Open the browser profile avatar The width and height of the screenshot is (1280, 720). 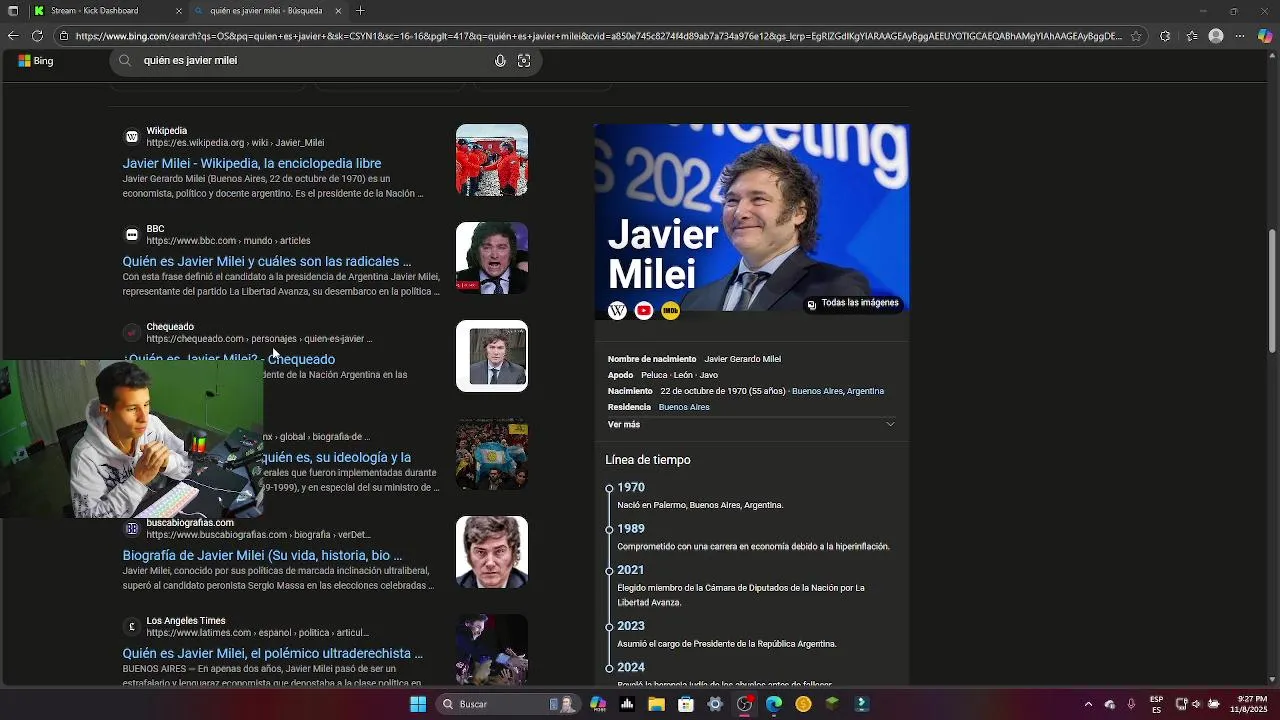1216,36
